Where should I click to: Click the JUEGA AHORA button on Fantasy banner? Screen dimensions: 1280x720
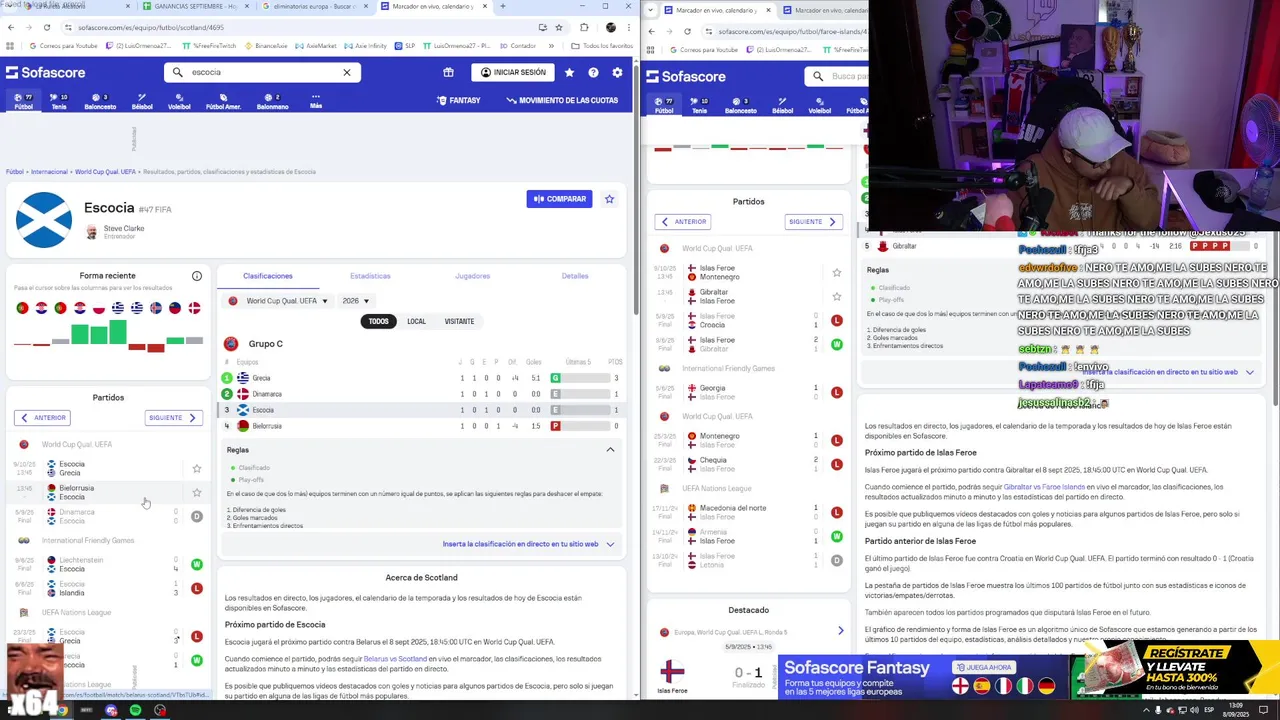click(x=985, y=667)
